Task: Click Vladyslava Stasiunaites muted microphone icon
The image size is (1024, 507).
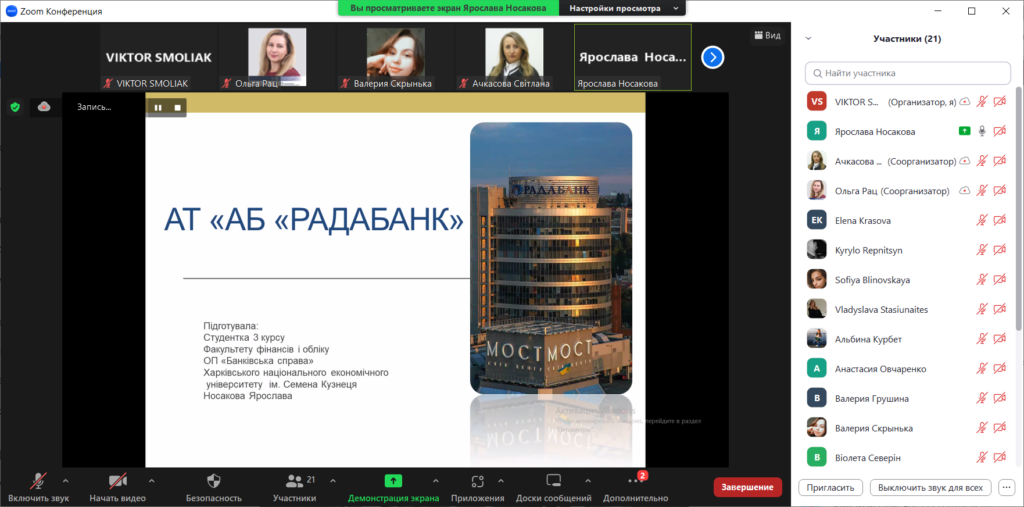Action: click(x=982, y=310)
